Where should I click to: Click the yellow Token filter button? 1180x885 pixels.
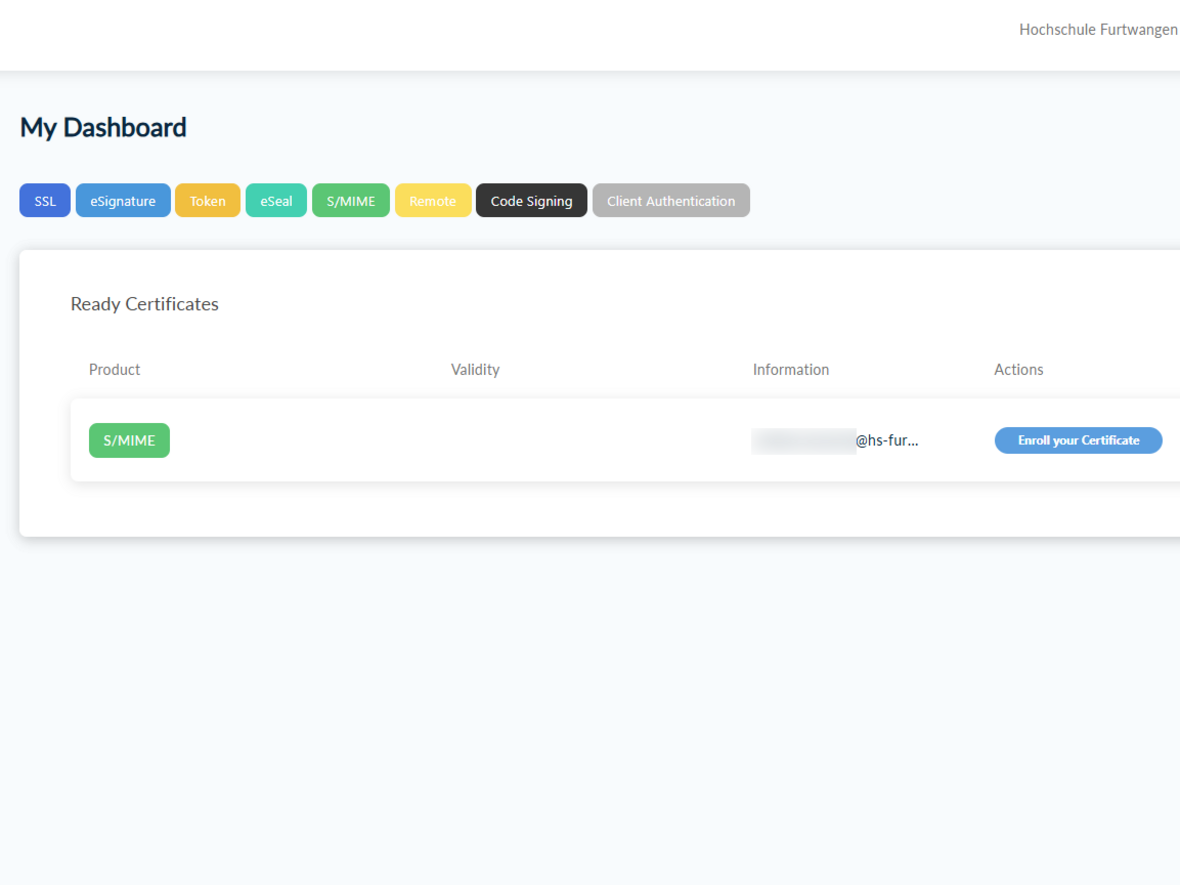(x=208, y=201)
